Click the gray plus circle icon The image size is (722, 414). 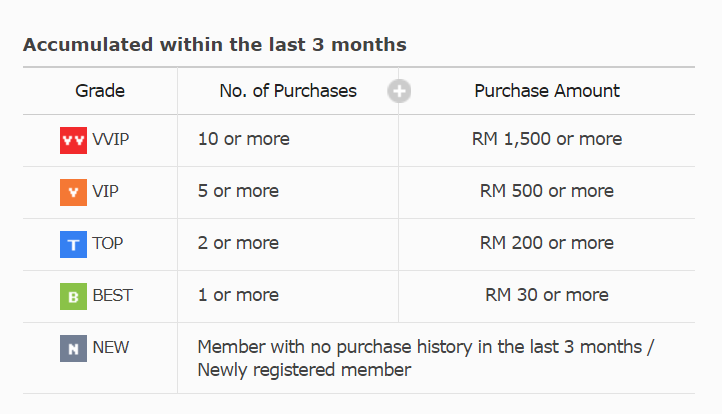tap(399, 91)
